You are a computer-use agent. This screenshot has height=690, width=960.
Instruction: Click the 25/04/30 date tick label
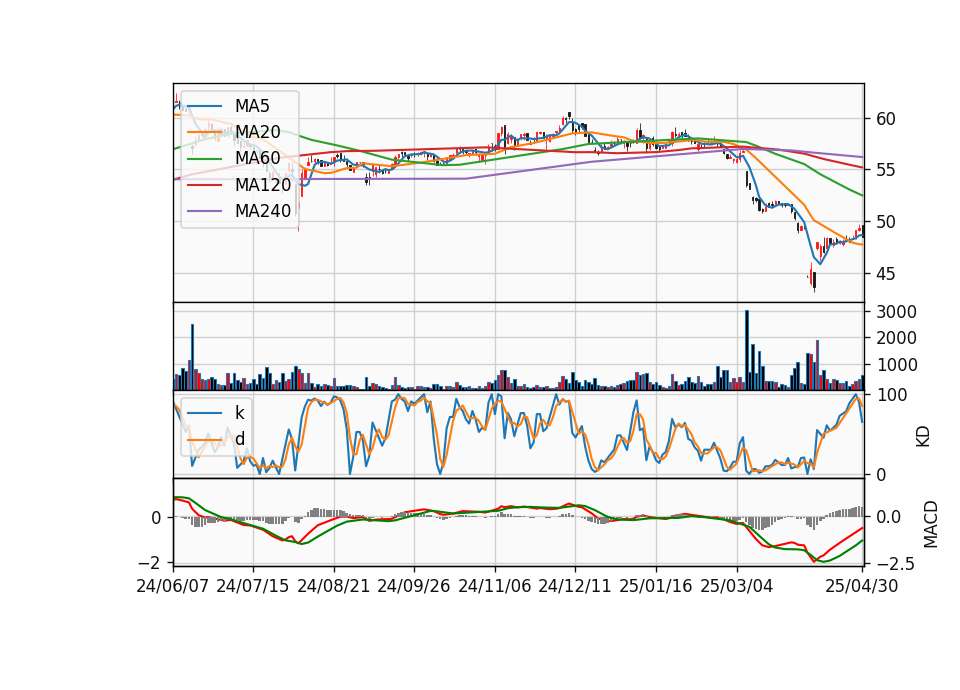[x=862, y=586]
